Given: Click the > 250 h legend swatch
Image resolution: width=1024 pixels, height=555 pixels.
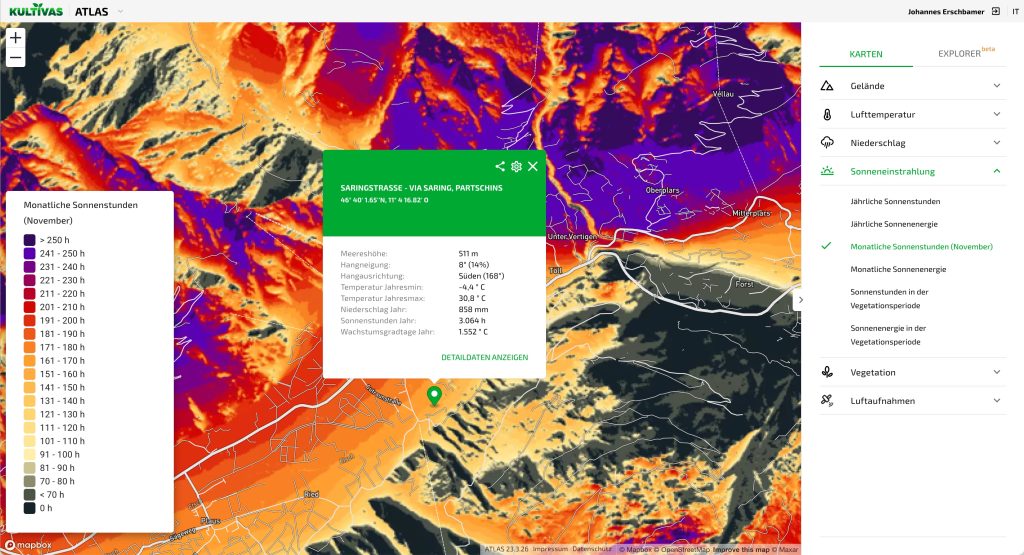Looking at the screenshot, I should tap(30, 240).
